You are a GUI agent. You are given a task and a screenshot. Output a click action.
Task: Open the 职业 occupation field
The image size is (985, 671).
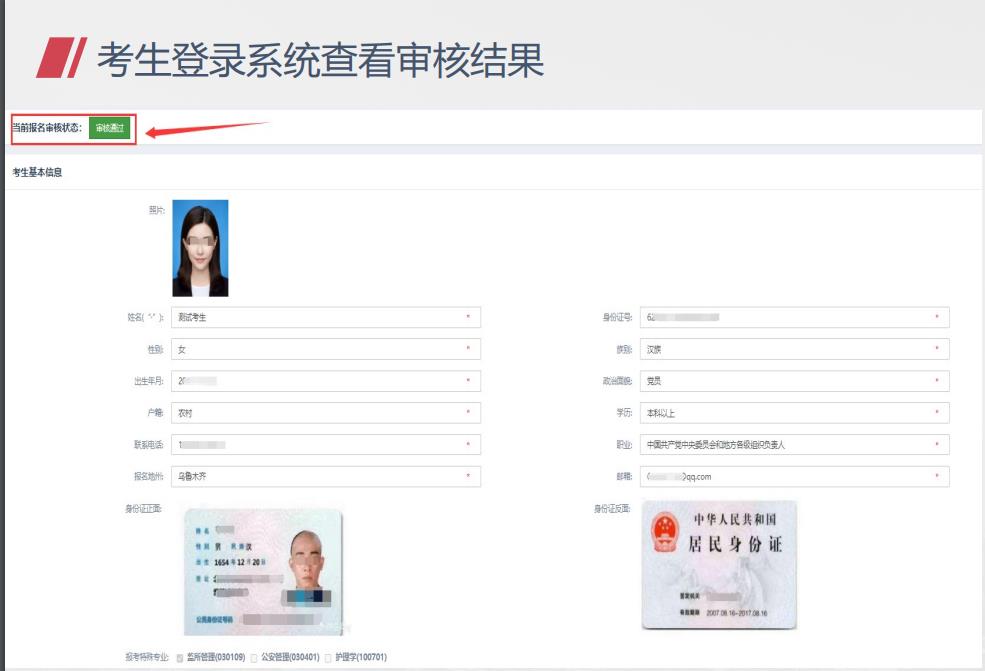(x=794, y=445)
